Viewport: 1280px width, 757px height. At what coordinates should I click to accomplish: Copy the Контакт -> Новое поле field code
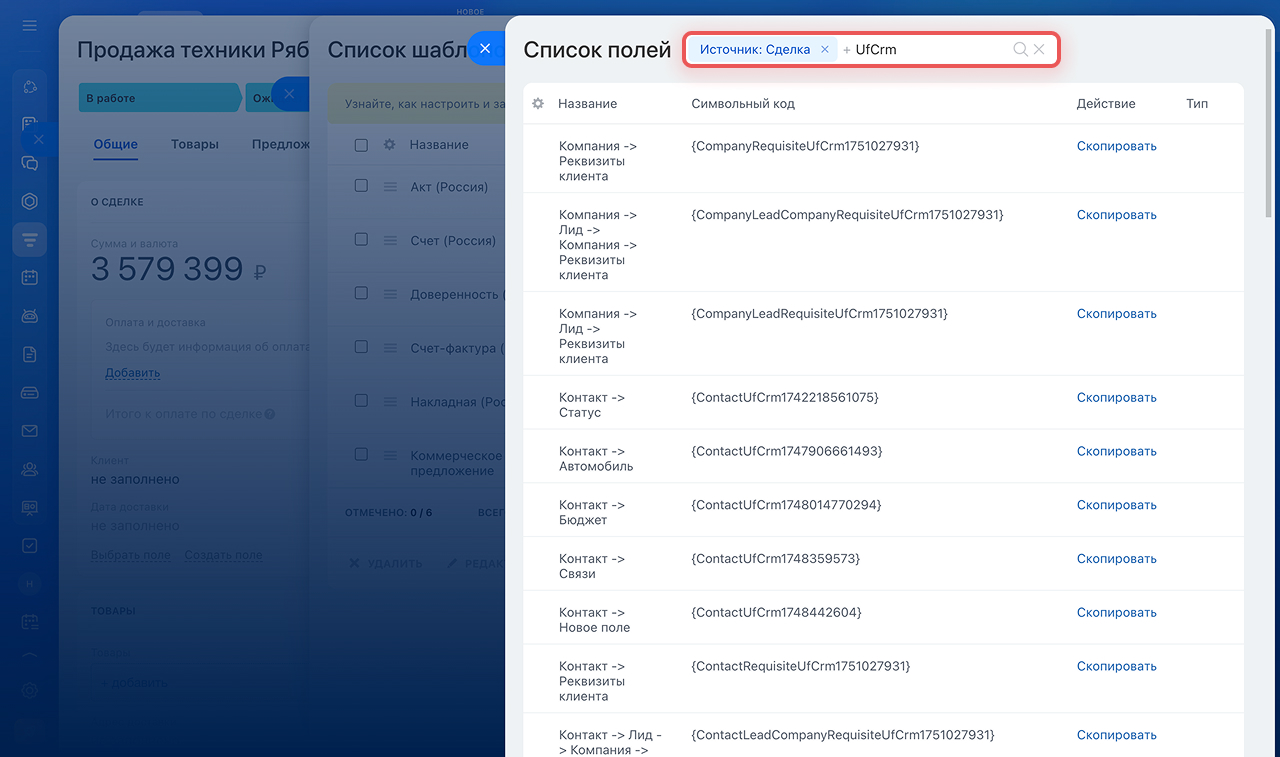click(x=1116, y=613)
